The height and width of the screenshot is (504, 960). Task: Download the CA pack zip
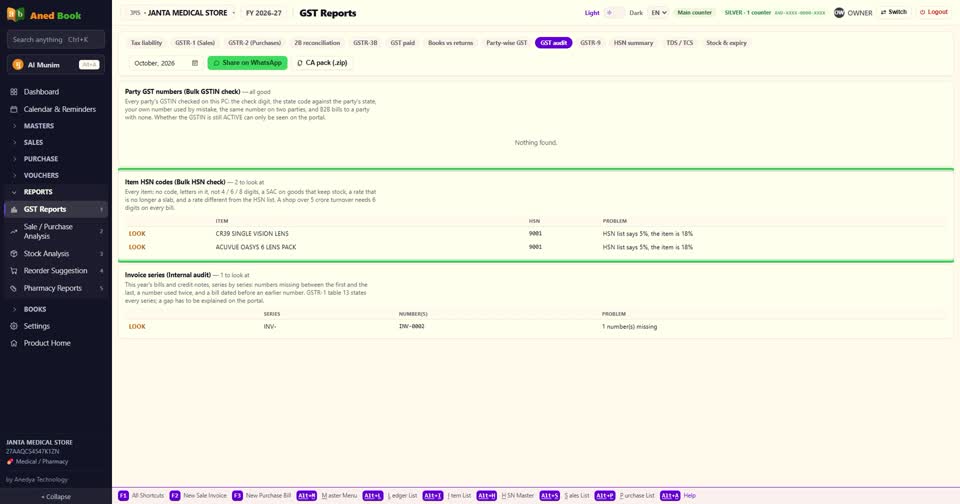(x=323, y=63)
